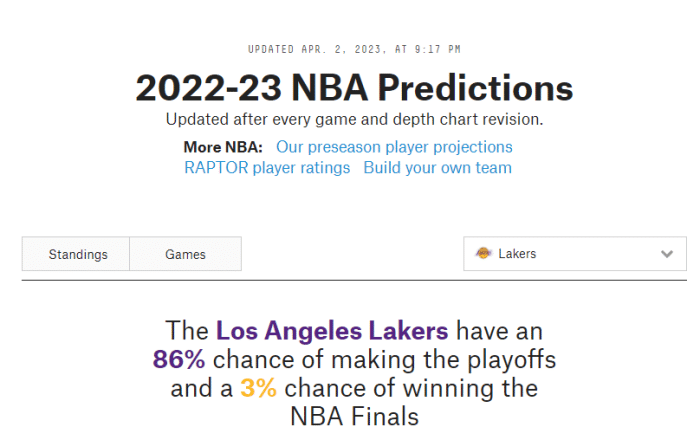Open the Lakers team selector label
The image size is (700, 440).
pyautogui.click(x=517, y=254)
